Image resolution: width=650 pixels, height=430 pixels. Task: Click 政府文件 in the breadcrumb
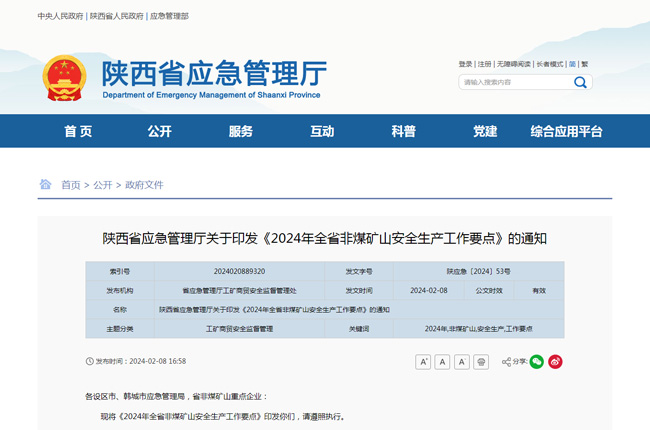[x=144, y=185]
